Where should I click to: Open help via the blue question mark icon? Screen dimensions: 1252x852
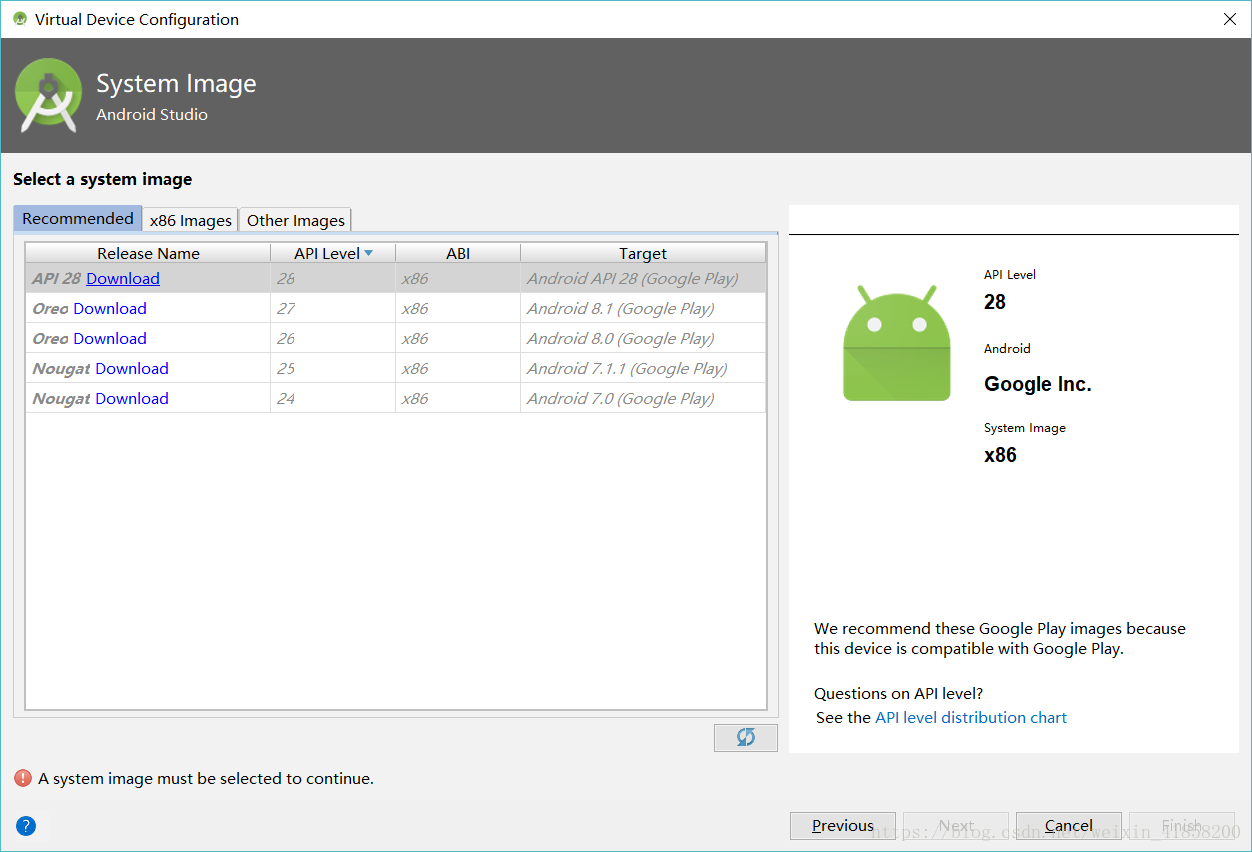point(26,826)
